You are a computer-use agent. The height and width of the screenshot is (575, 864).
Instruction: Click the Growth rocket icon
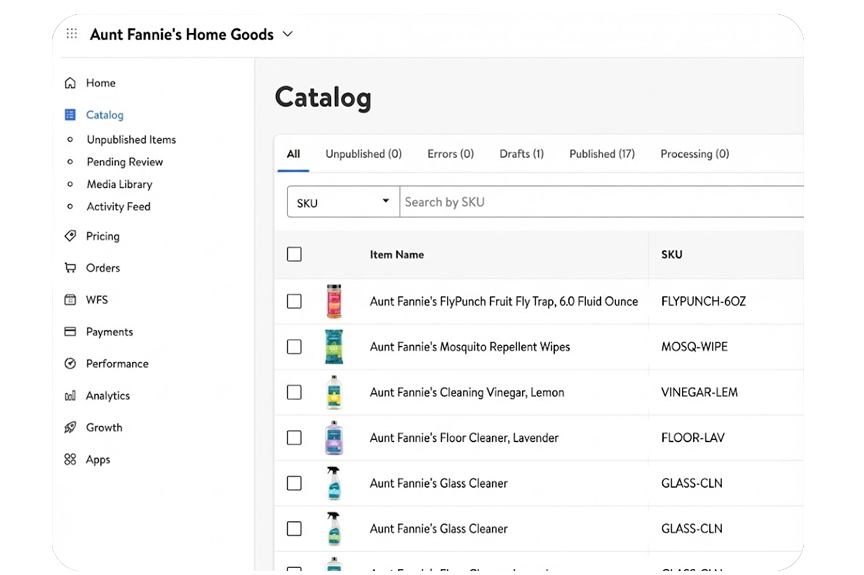[x=70, y=428]
